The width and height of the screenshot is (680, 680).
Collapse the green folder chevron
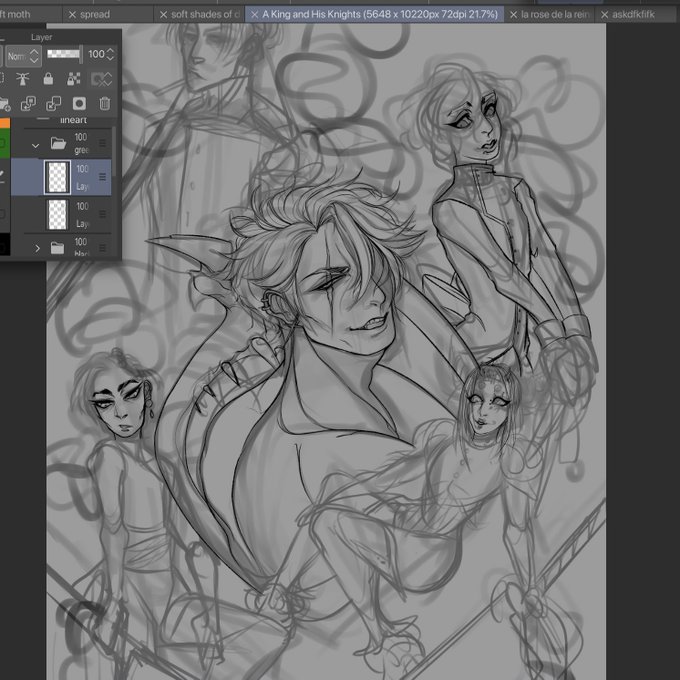point(36,146)
